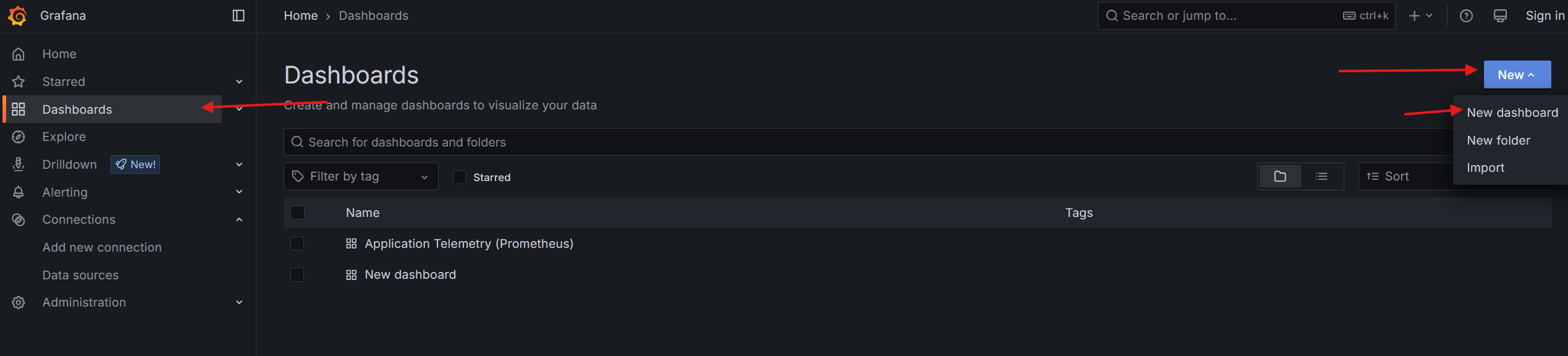The height and width of the screenshot is (356, 1568).
Task: Collapse sidebar with the dock menu icon
Action: click(238, 15)
